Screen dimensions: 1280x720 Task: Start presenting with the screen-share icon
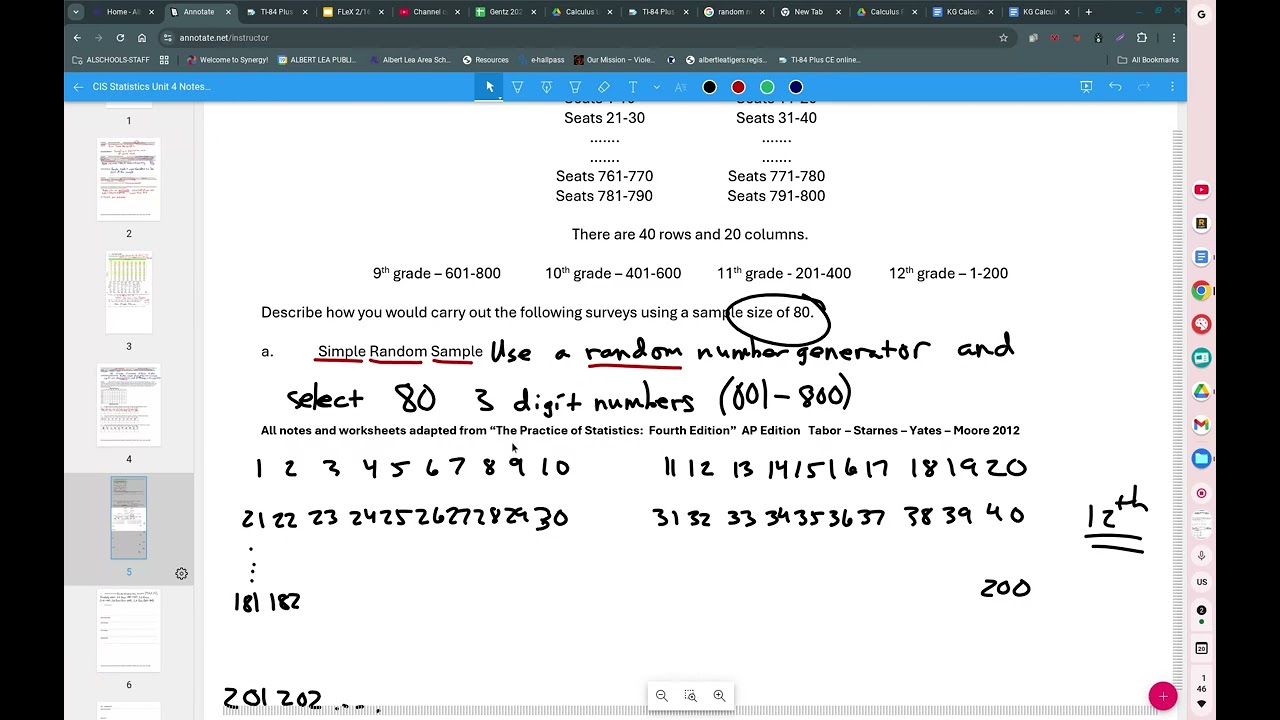click(x=1086, y=87)
